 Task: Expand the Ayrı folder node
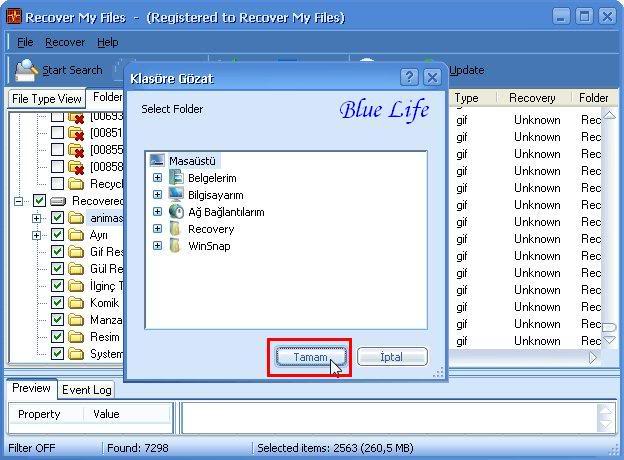tap(36, 236)
